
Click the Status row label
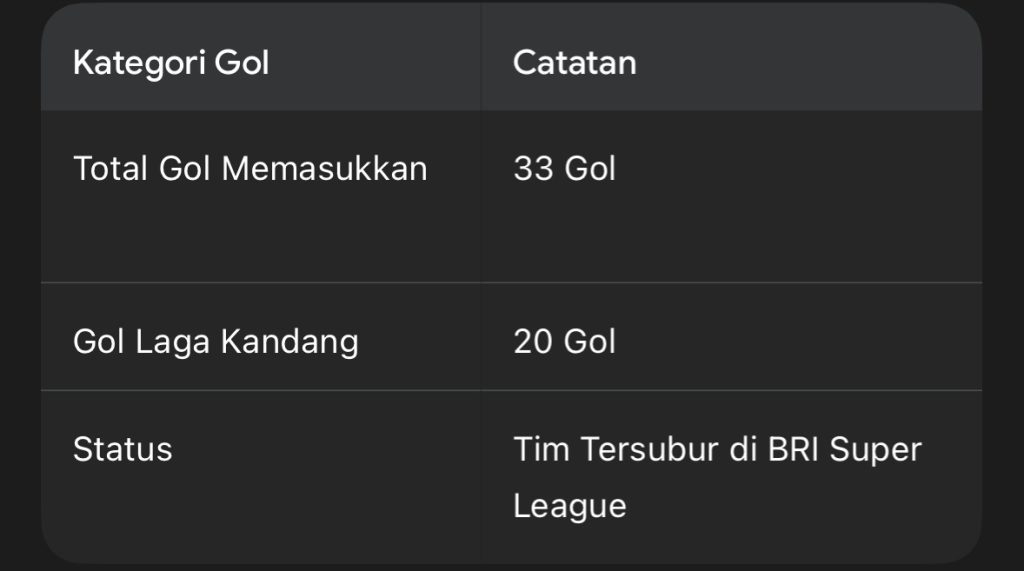click(122, 449)
